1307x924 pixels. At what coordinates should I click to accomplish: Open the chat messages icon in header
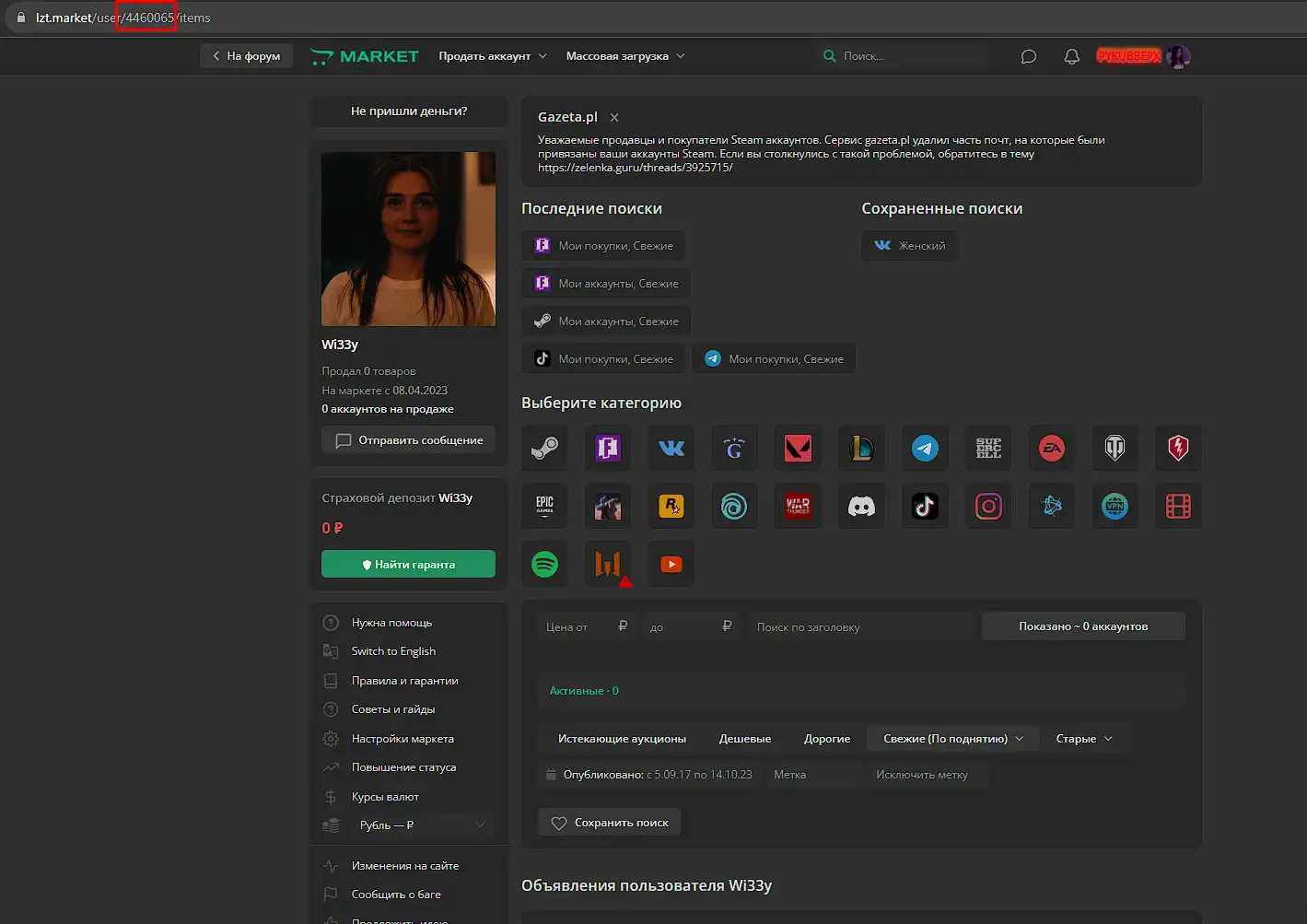1029,56
